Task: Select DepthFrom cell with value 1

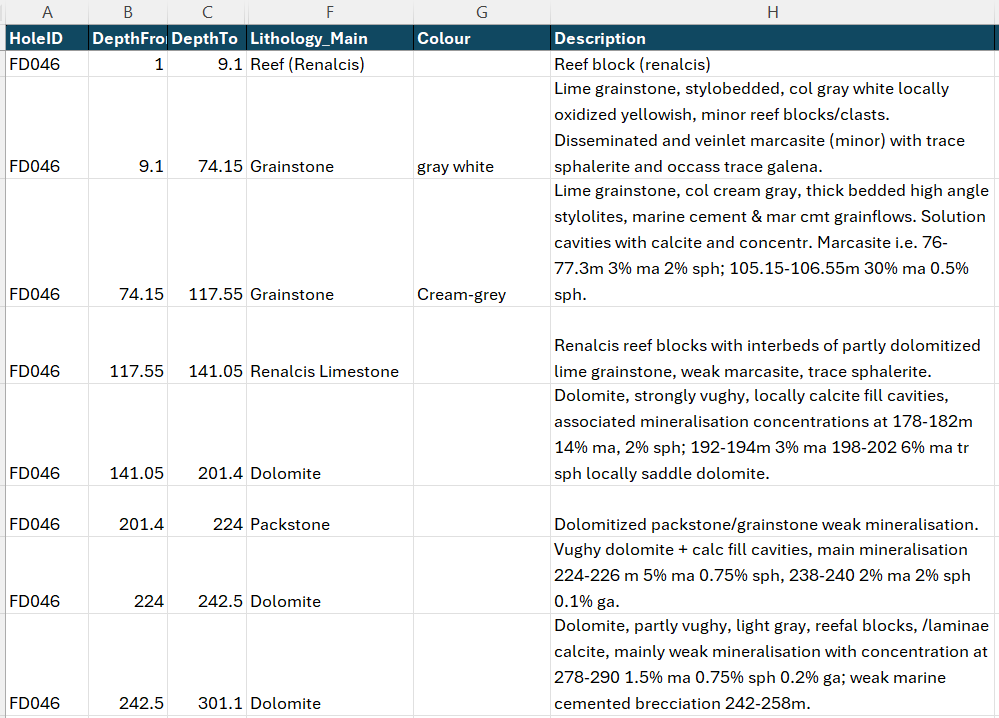Action: pyautogui.click(x=128, y=64)
